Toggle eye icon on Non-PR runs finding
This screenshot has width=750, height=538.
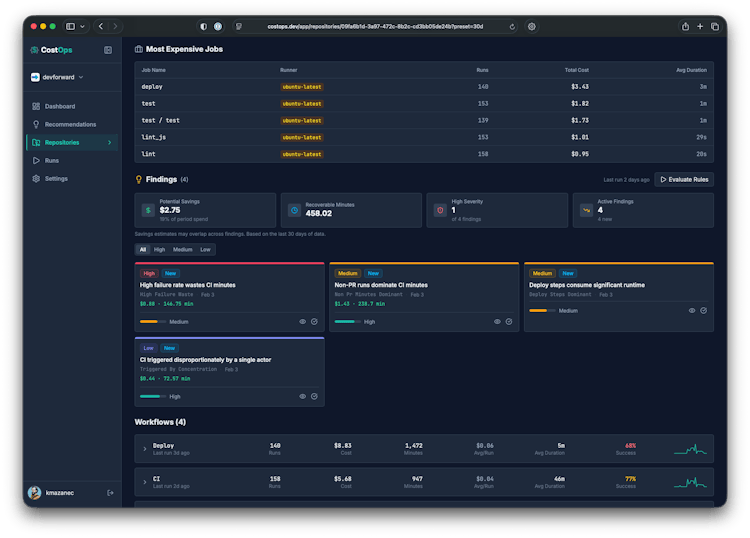click(x=497, y=322)
